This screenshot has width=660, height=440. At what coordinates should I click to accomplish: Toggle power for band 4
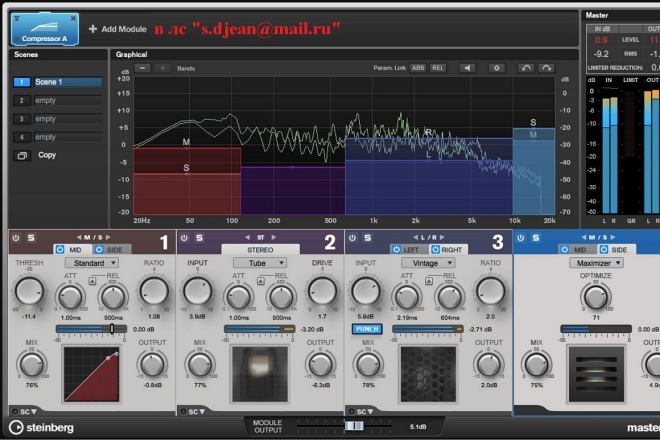coord(521,238)
